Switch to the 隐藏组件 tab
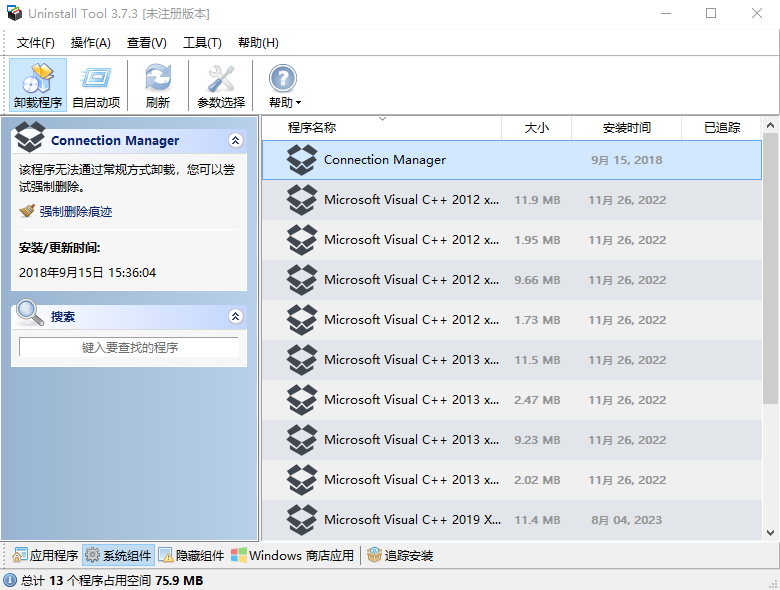Screen dimensions: 780x590 click(x=192, y=555)
